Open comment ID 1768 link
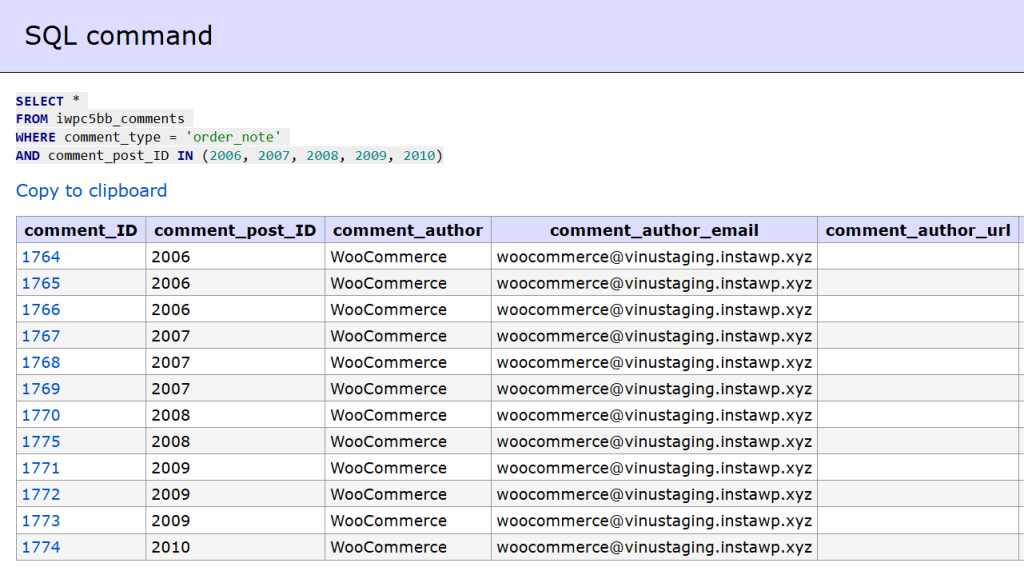 pyautogui.click(x=41, y=362)
